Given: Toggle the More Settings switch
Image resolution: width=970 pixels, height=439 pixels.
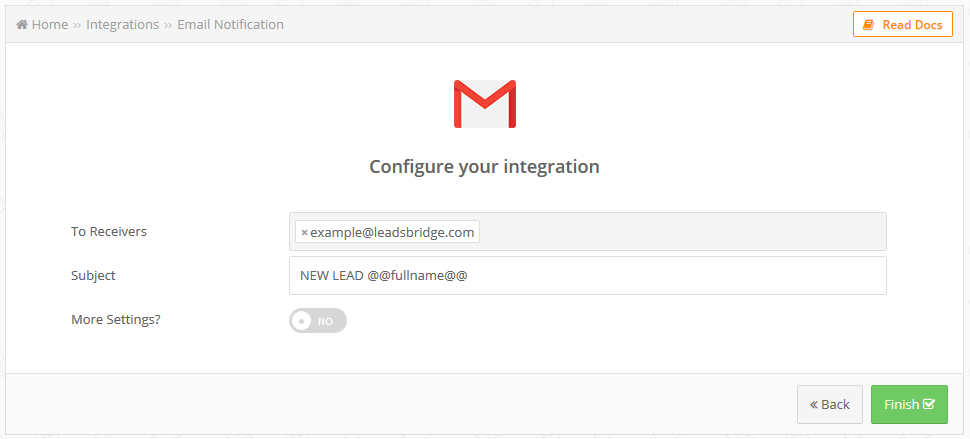Looking at the screenshot, I should pyautogui.click(x=318, y=321).
